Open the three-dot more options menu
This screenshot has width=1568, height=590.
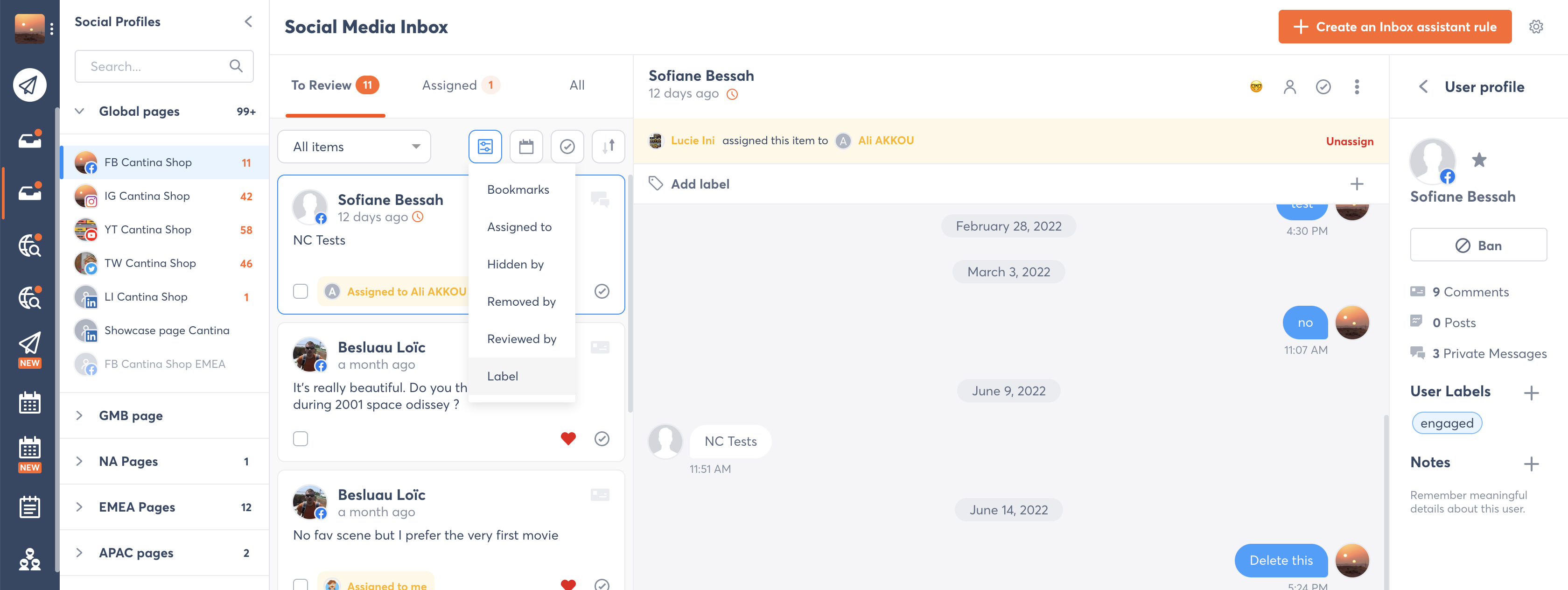click(x=1356, y=87)
